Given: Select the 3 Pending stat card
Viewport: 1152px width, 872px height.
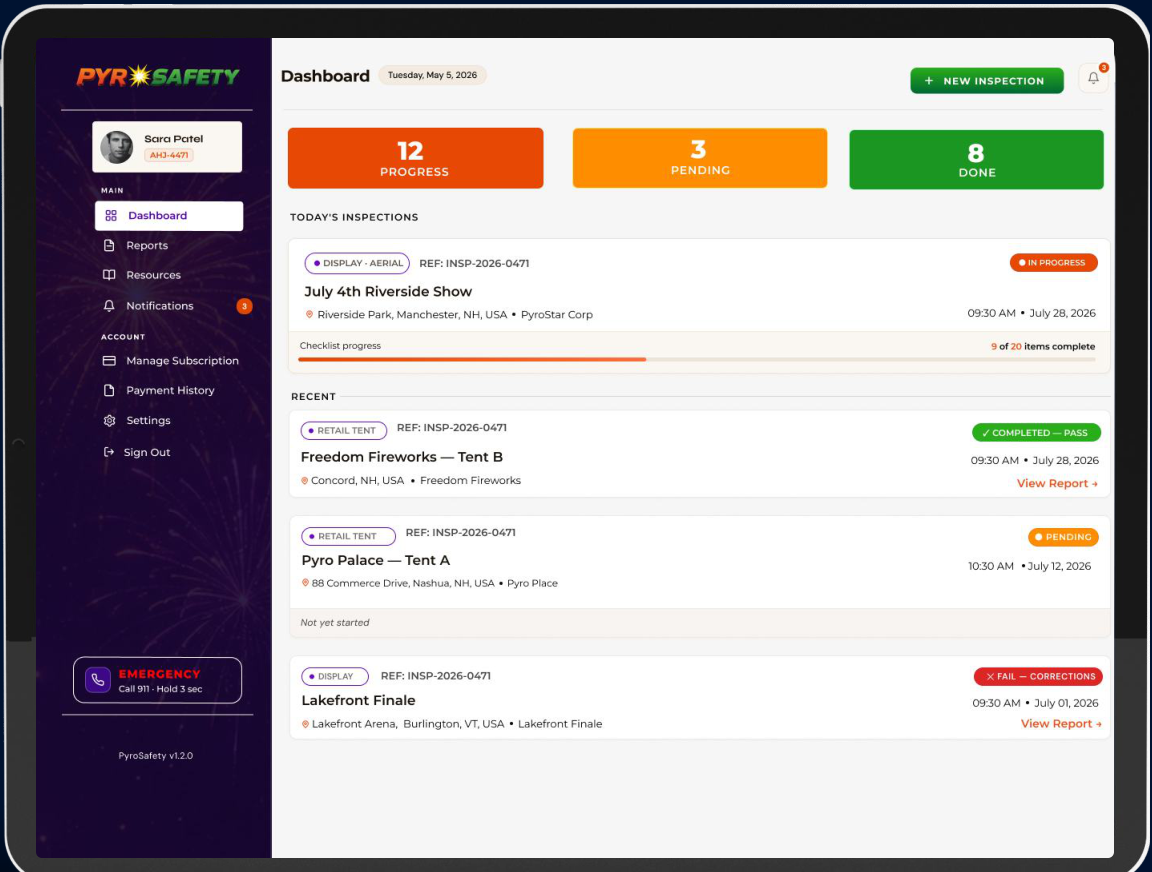Looking at the screenshot, I should coord(699,158).
